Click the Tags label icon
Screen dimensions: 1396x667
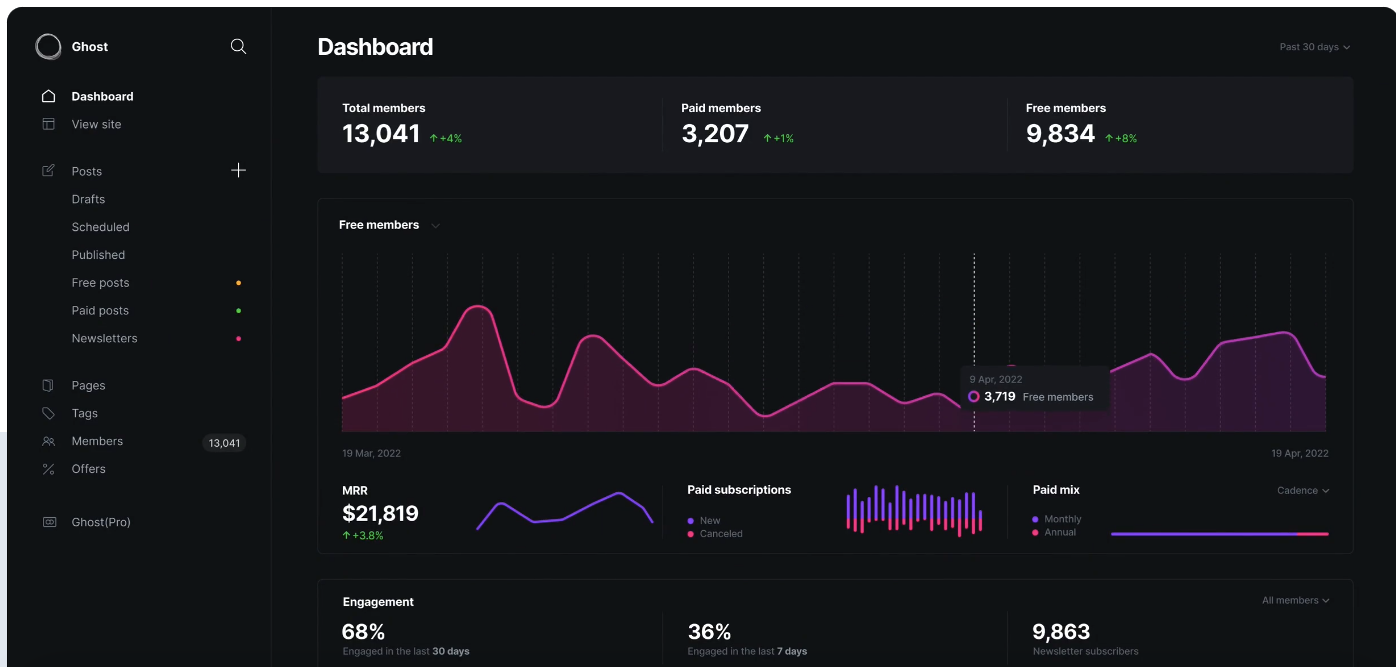(48, 413)
